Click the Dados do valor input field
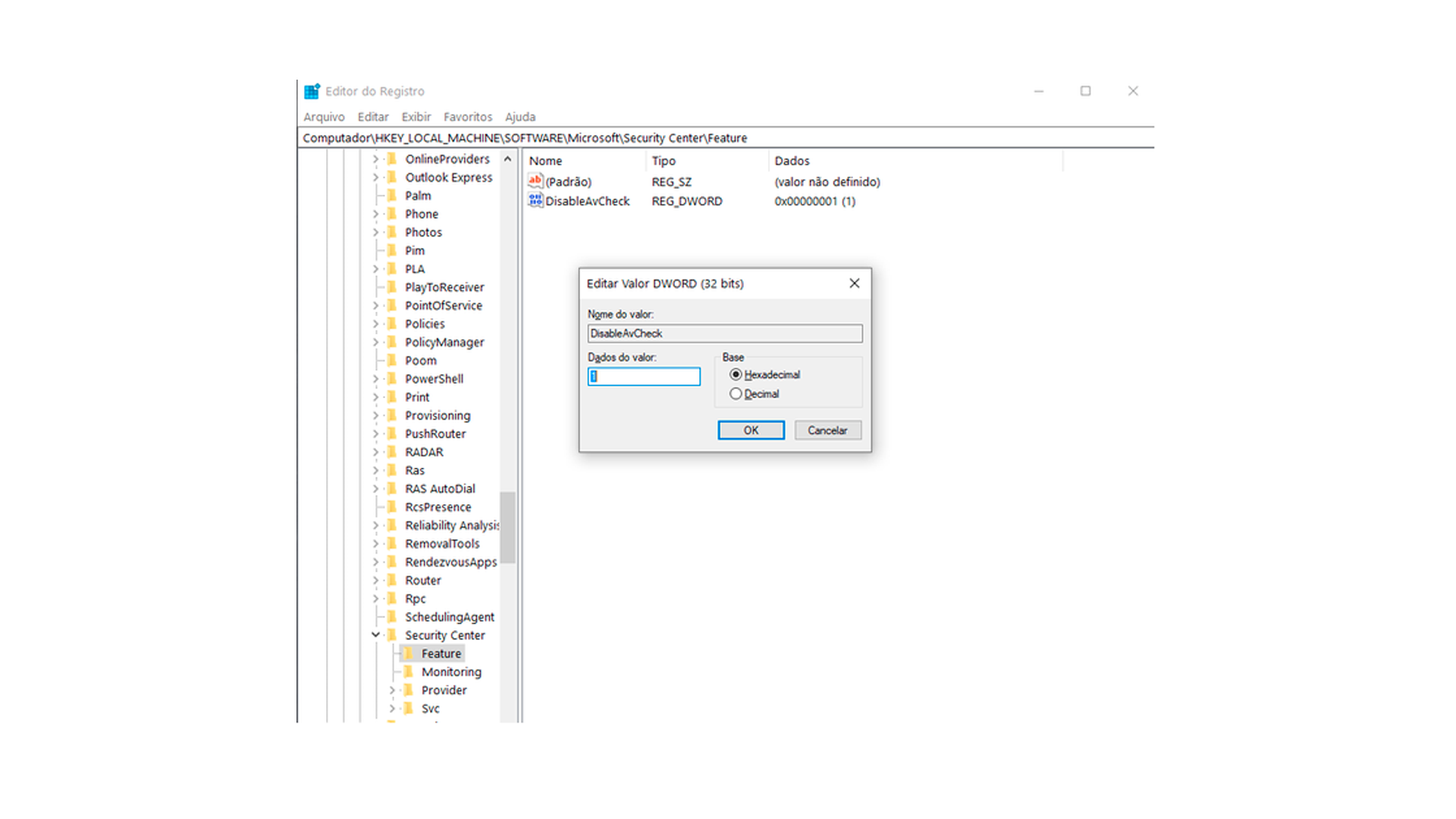Screen dimensions: 1456x819 point(644,376)
